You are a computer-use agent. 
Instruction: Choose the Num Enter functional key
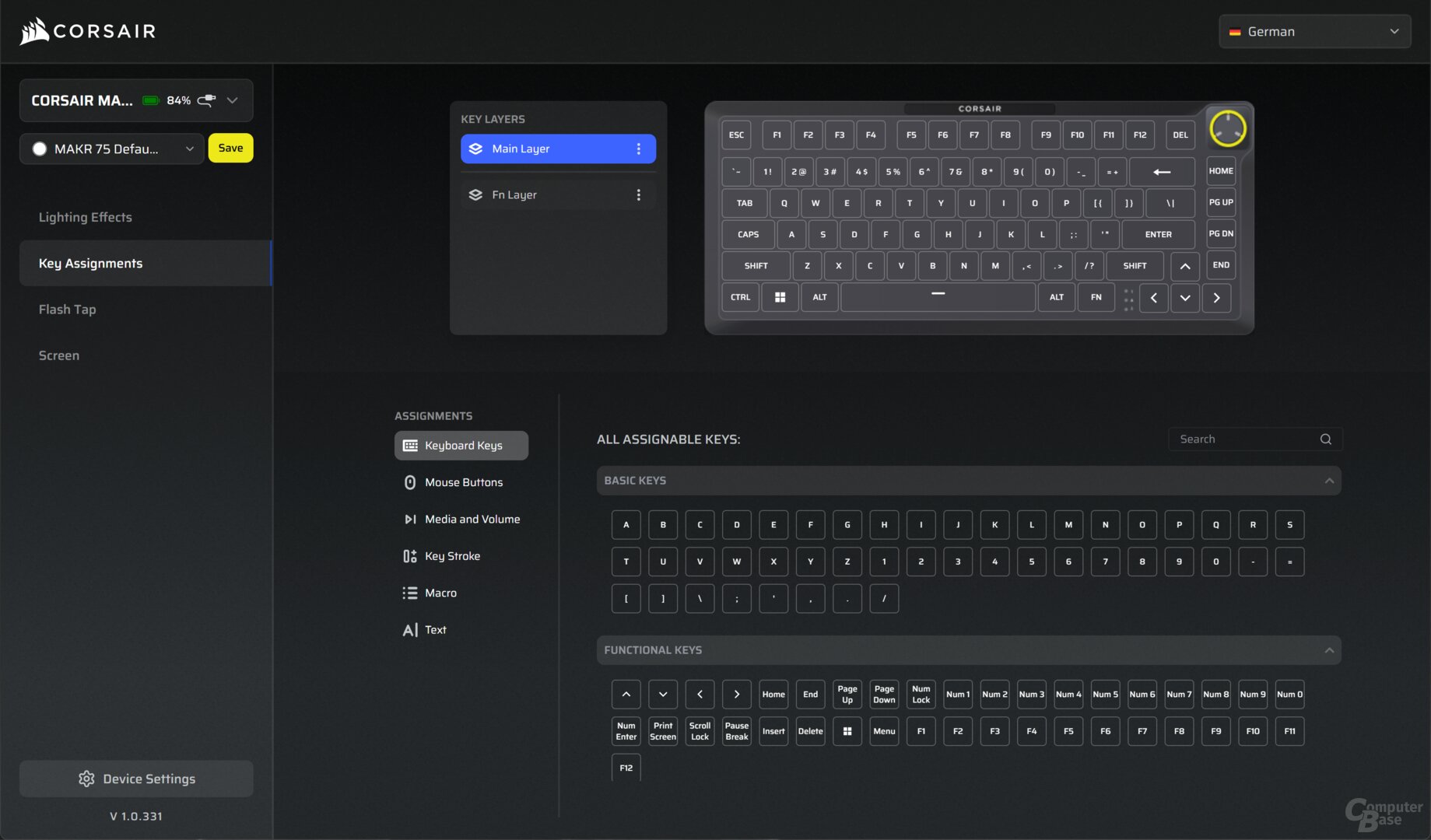[x=626, y=731]
